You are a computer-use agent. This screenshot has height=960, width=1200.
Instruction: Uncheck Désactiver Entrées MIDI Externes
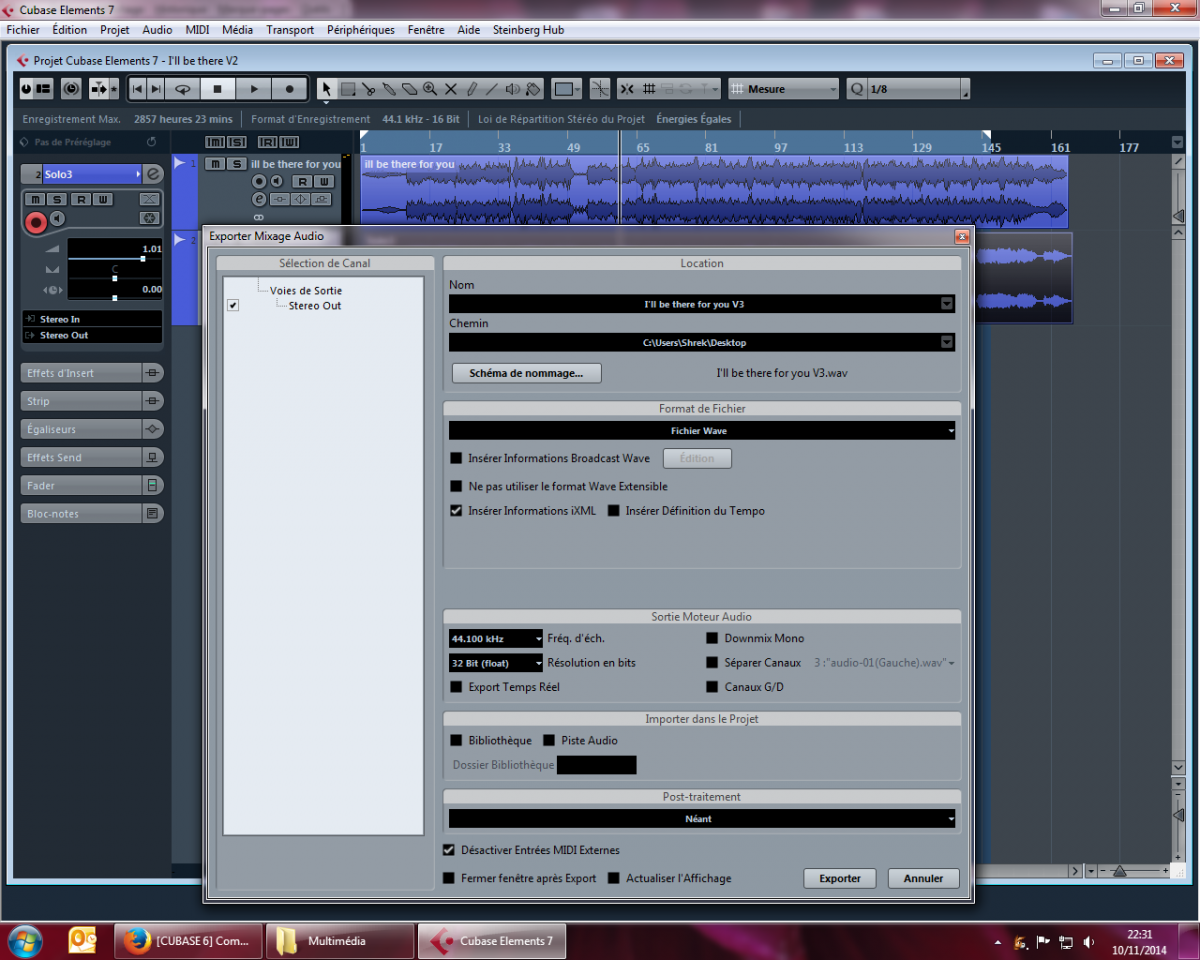[448, 850]
